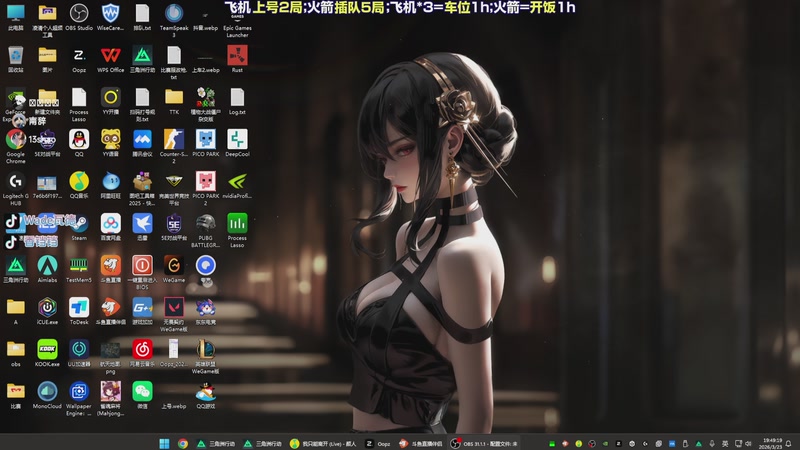Open the Counter-Strike 2 shortcut
This screenshot has height=450, width=800.
[174, 146]
